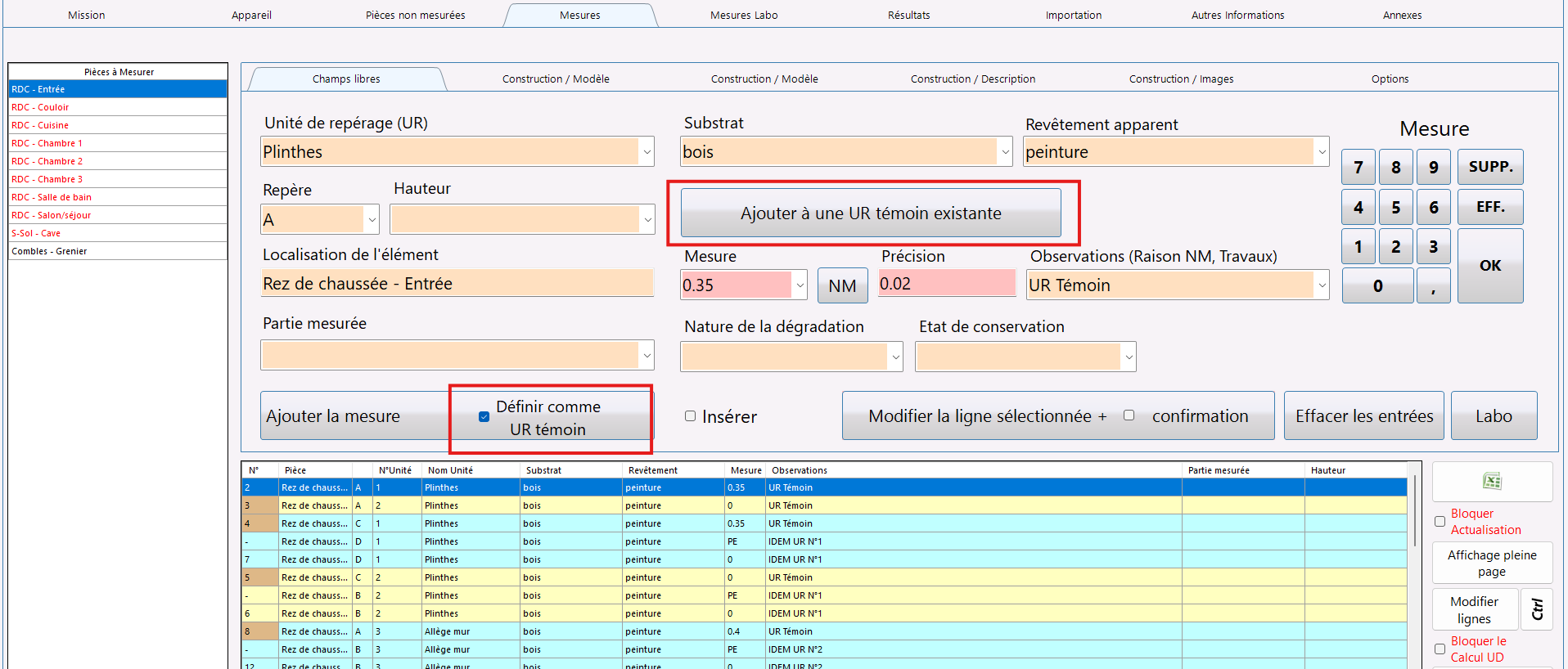1568x669 pixels.
Task: Click the SUPP. keypad button
Action: (x=1490, y=167)
